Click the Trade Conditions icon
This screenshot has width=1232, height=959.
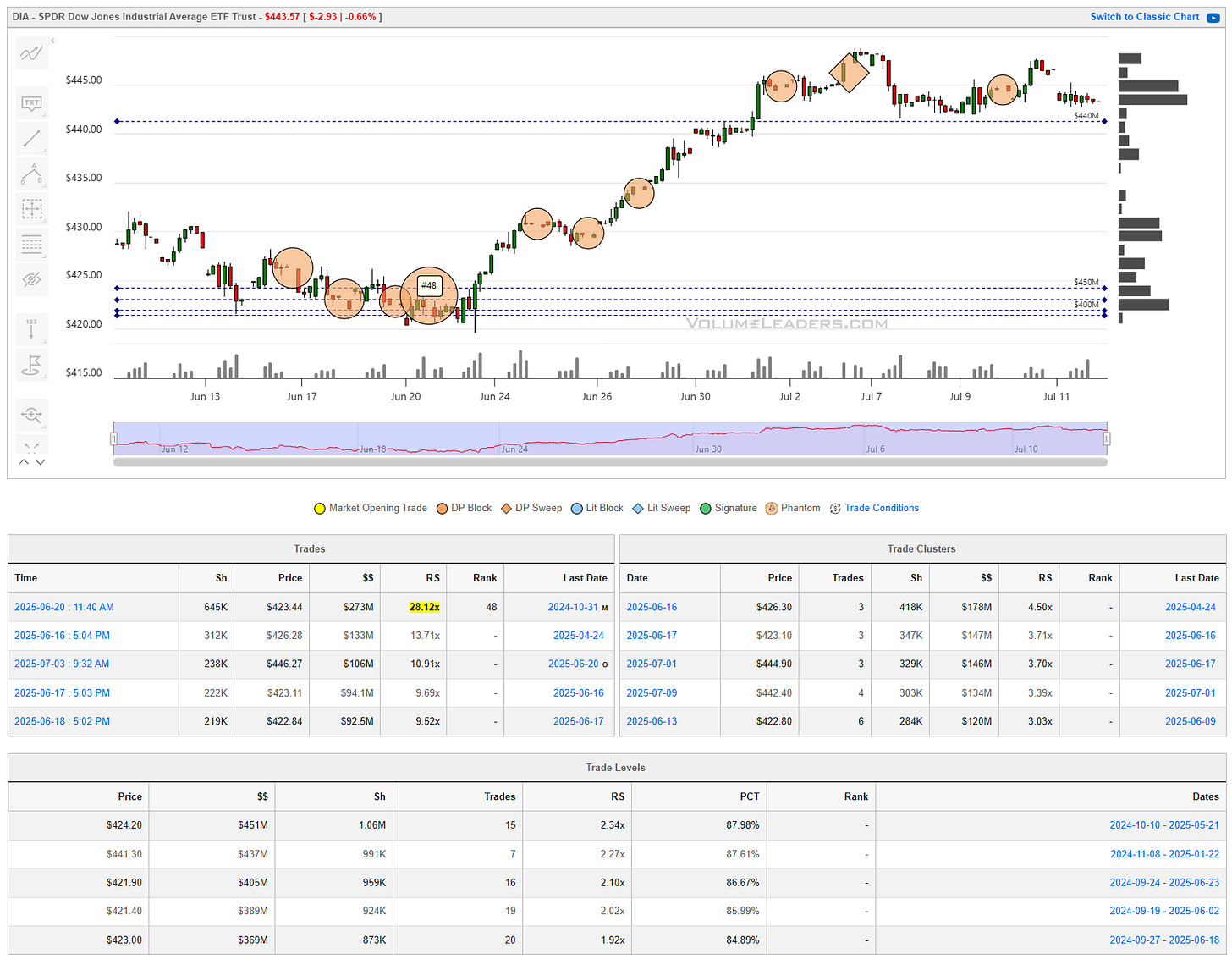(x=835, y=509)
